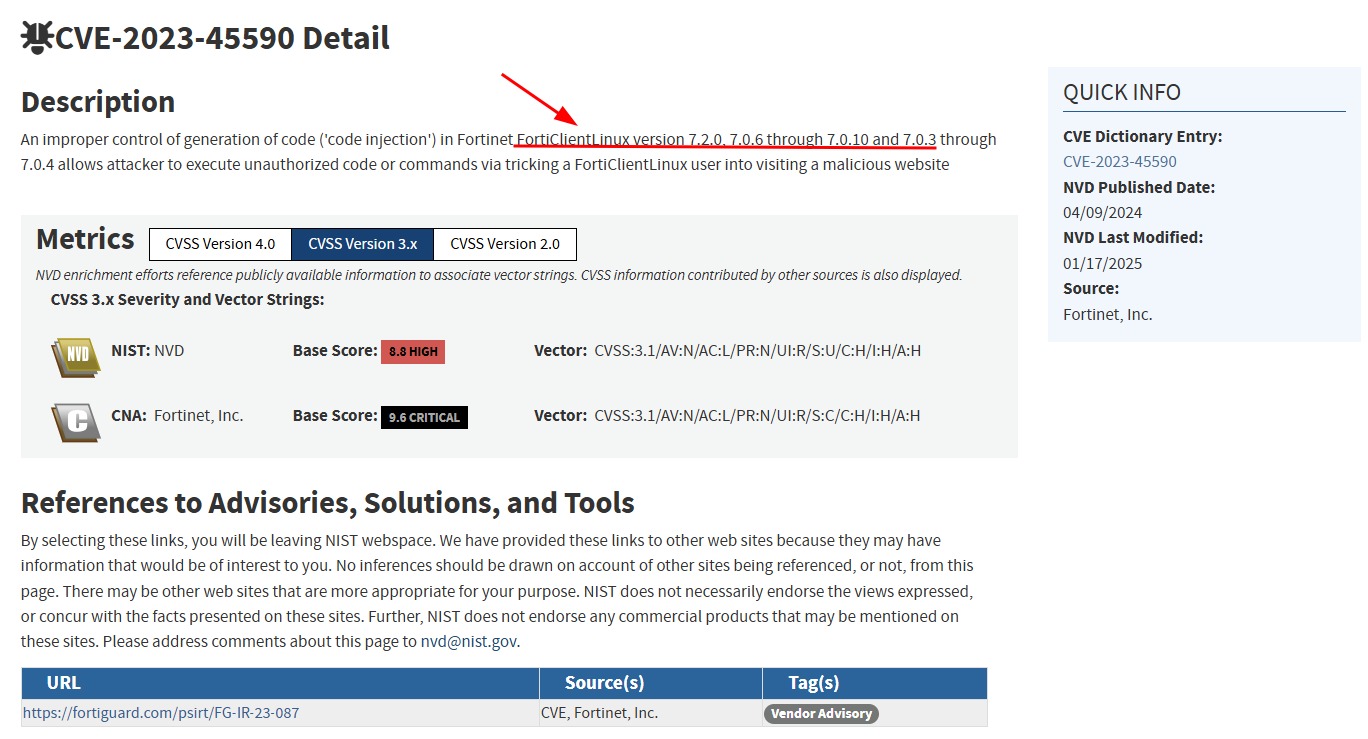Click the Tag(s) column header
Viewport: 1368px width, 739px height.
click(x=813, y=683)
